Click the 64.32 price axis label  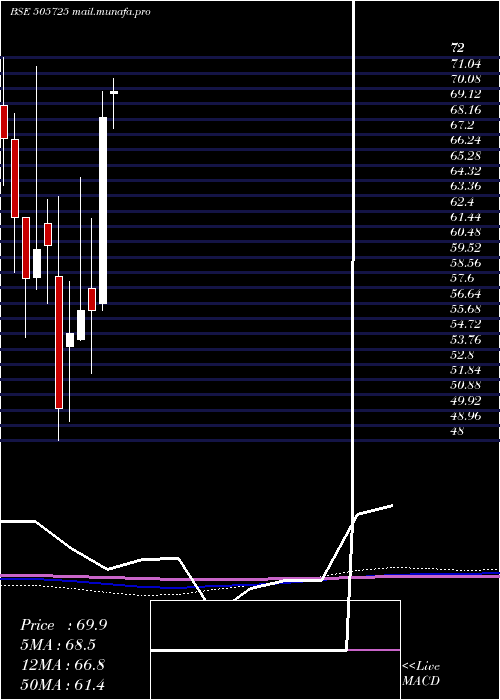point(466,171)
